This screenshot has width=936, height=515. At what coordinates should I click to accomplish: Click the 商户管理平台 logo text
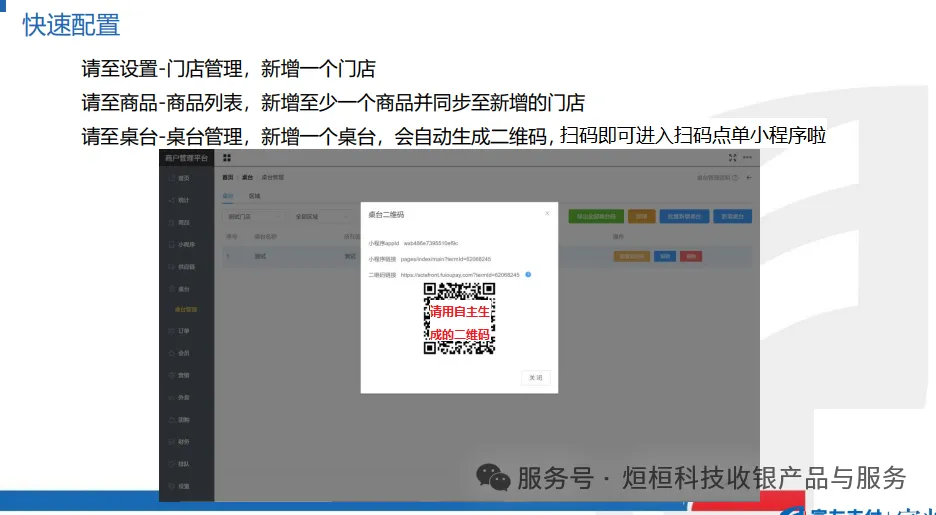[x=186, y=158]
